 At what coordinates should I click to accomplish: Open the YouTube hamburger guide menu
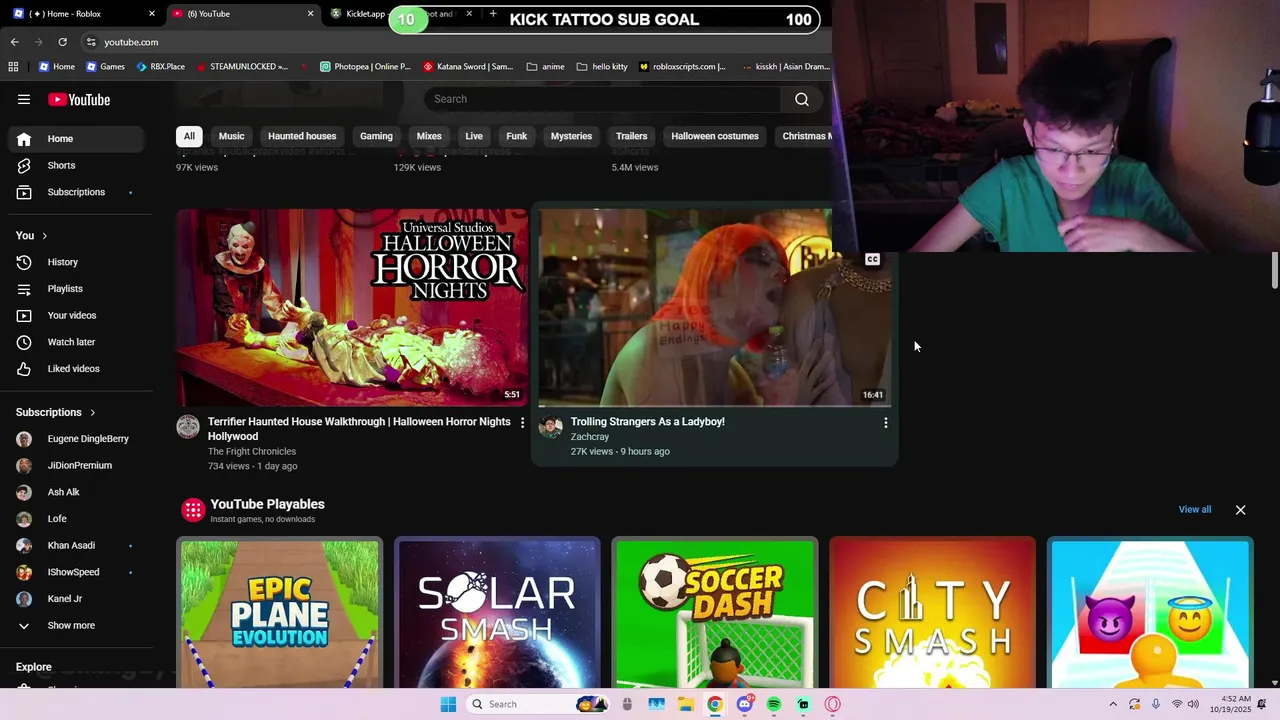pyautogui.click(x=24, y=99)
